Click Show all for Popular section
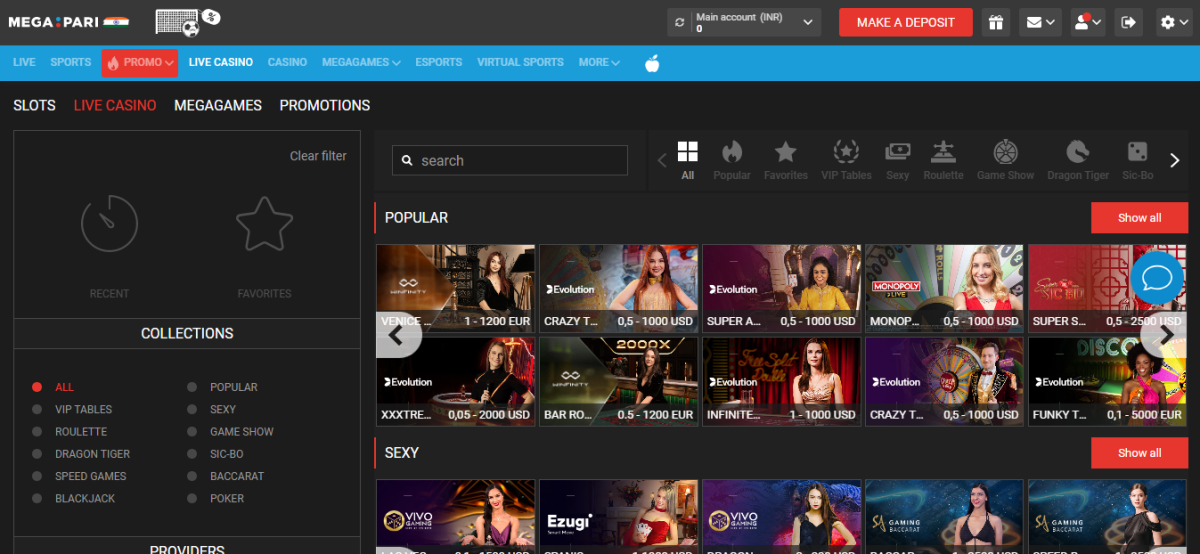 1139,218
